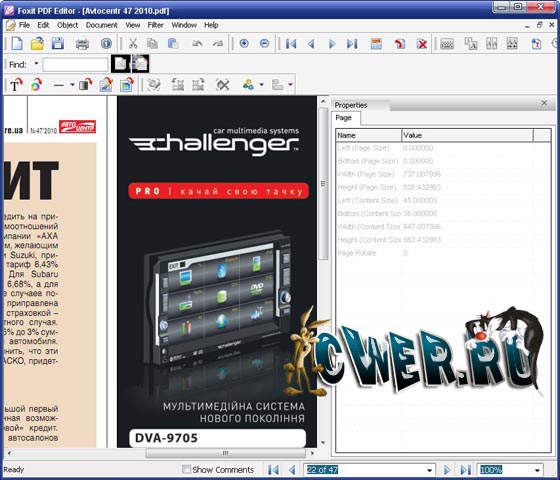The width and height of the screenshot is (560, 480).
Task: Enable the Show Comments checkbox
Action: click(x=186, y=469)
